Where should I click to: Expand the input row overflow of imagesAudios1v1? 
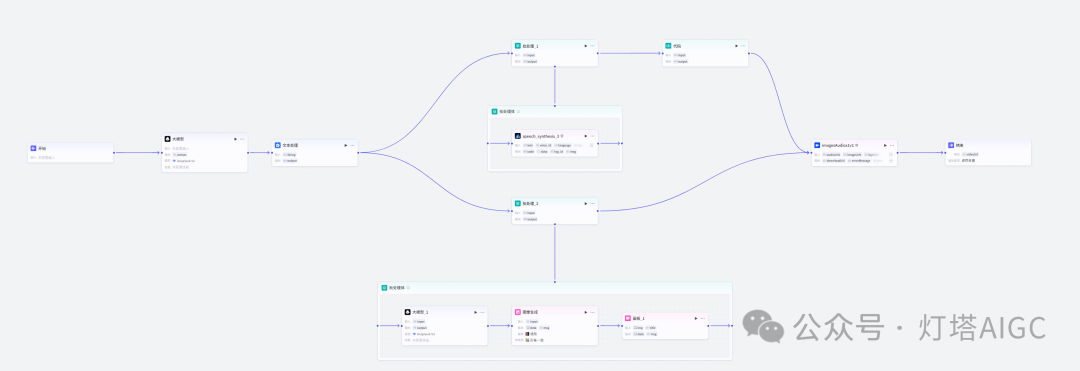pyautogui.click(x=891, y=154)
